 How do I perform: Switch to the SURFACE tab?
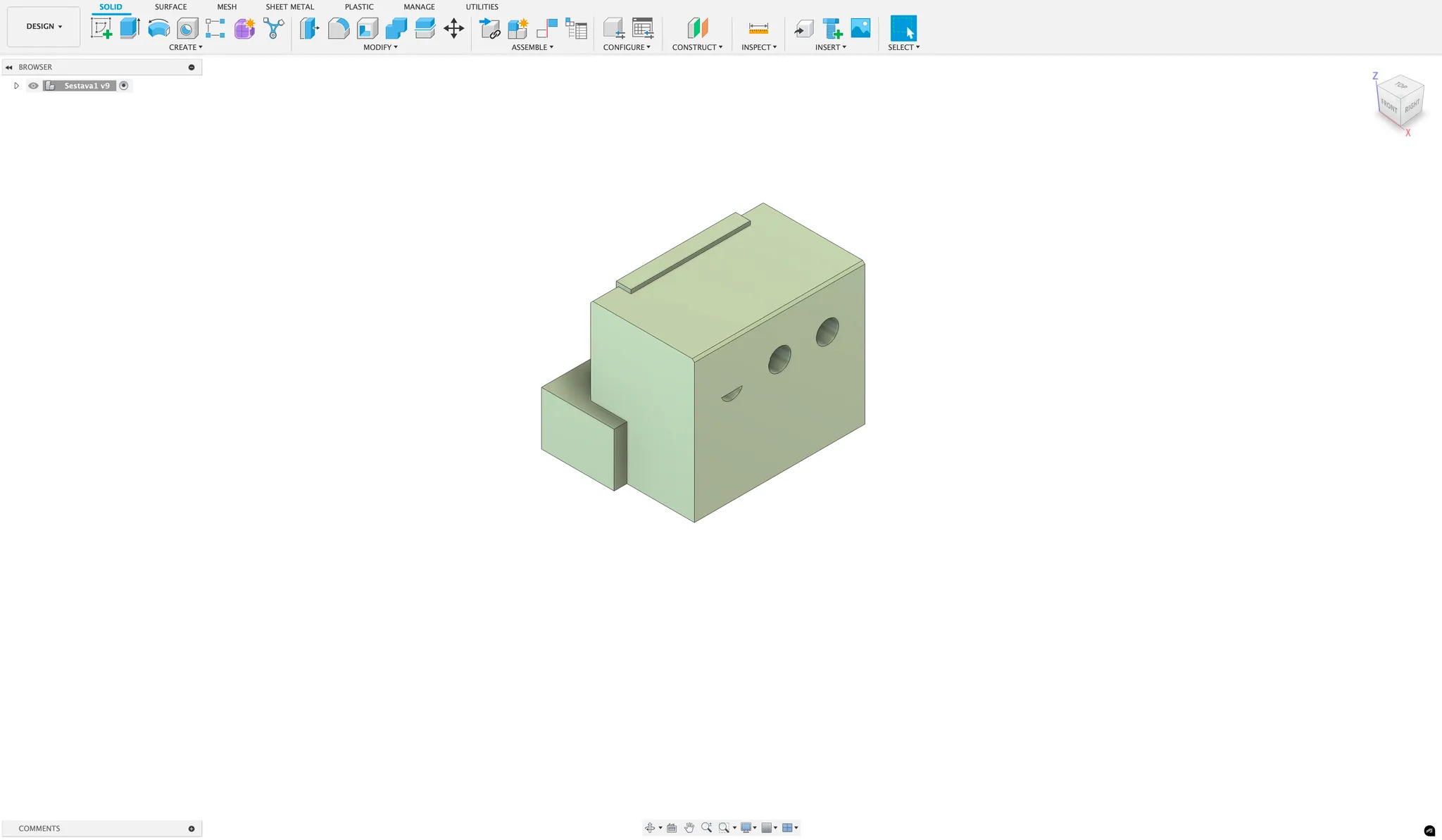170,7
